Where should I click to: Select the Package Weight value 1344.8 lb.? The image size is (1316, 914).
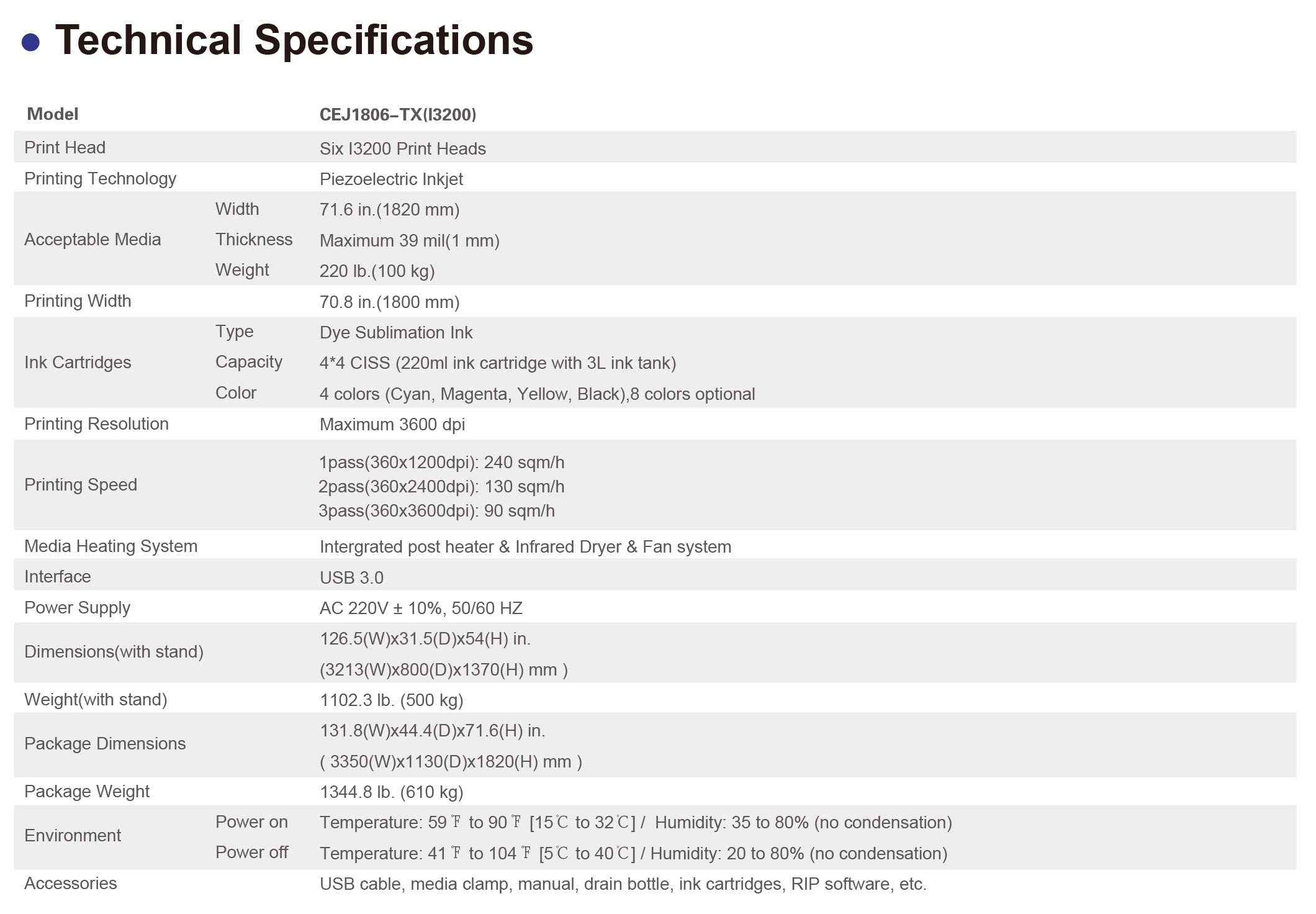coord(391,792)
